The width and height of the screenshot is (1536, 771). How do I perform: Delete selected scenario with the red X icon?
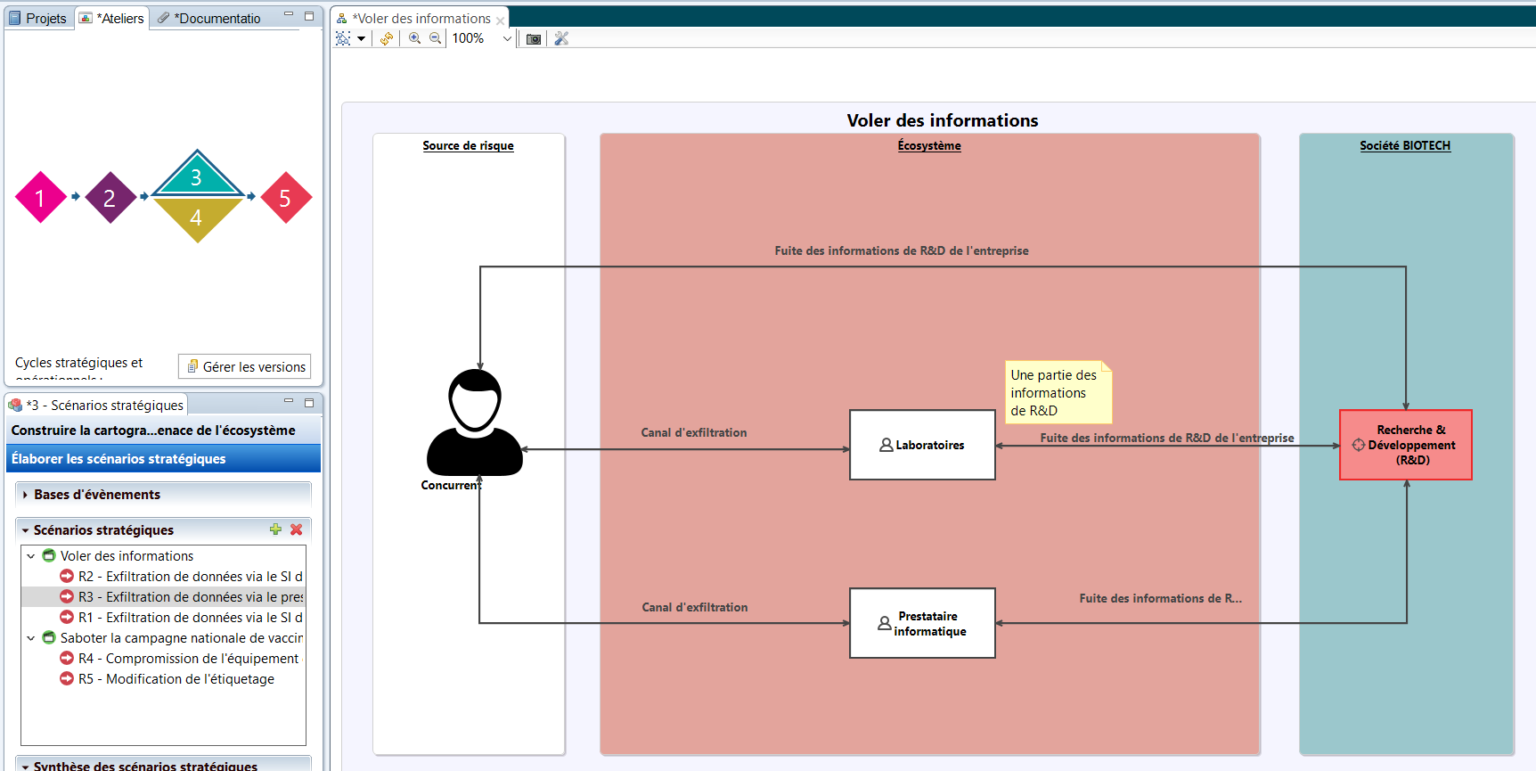pyautogui.click(x=296, y=529)
